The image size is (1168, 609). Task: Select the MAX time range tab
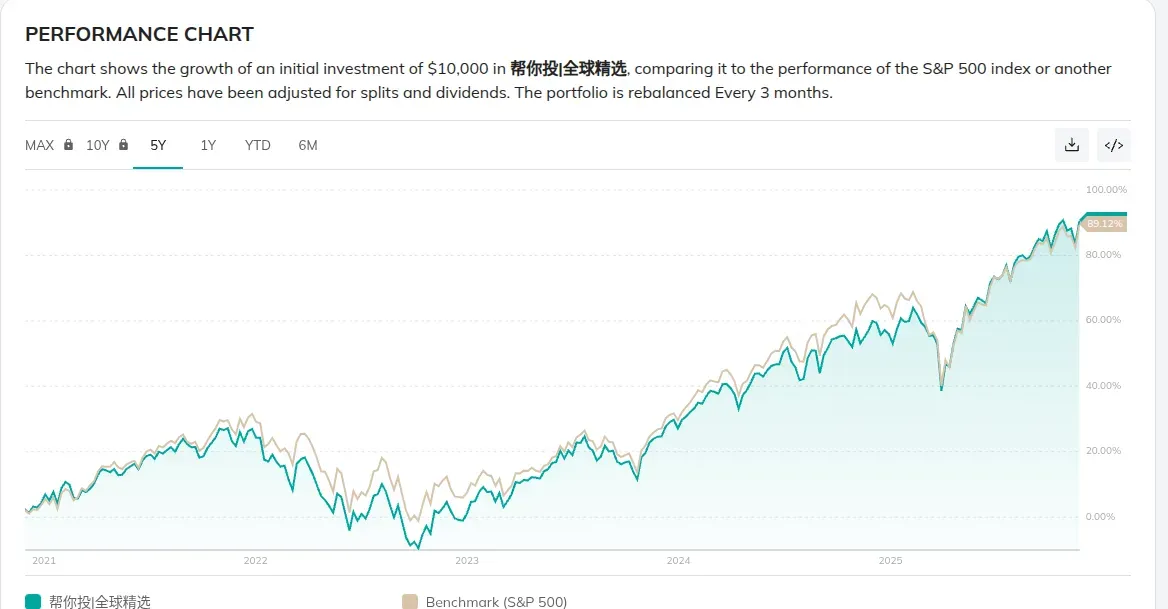tap(40, 145)
